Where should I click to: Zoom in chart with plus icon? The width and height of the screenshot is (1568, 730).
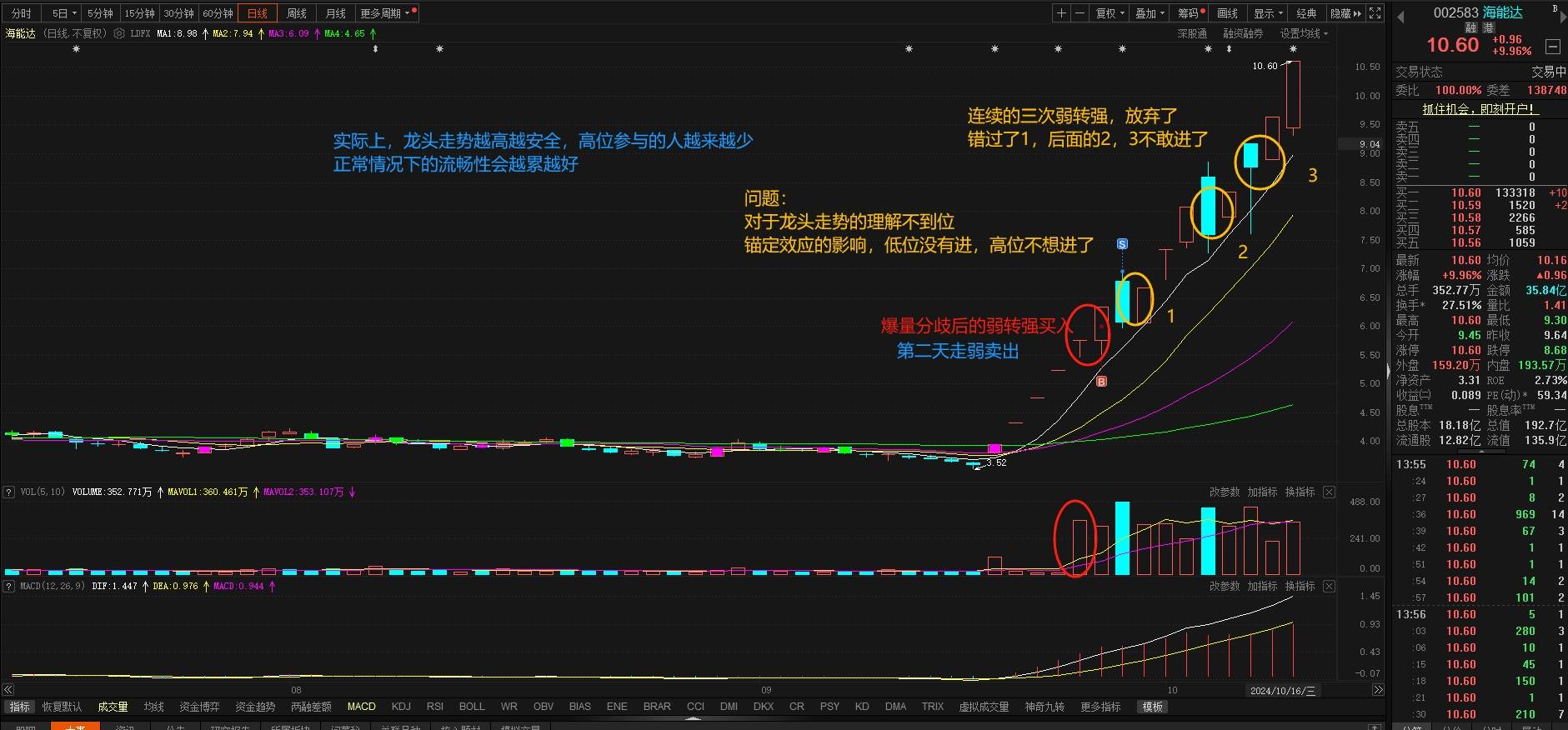tap(1061, 13)
